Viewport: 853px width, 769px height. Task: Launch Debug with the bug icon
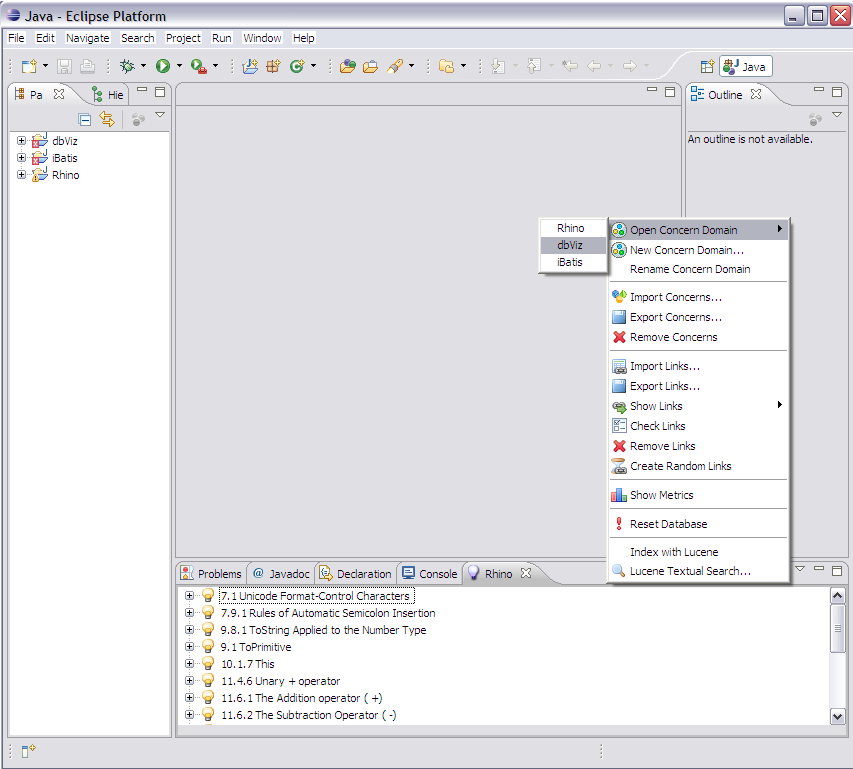pyautogui.click(x=127, y=66)
